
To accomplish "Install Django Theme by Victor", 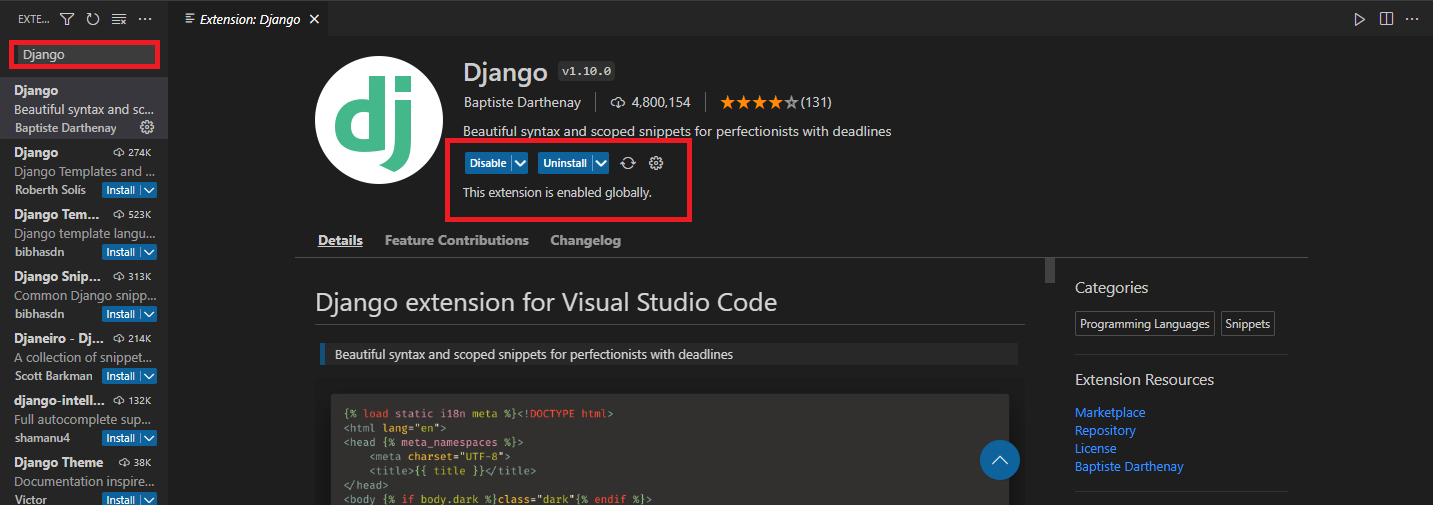I will 121,499.
